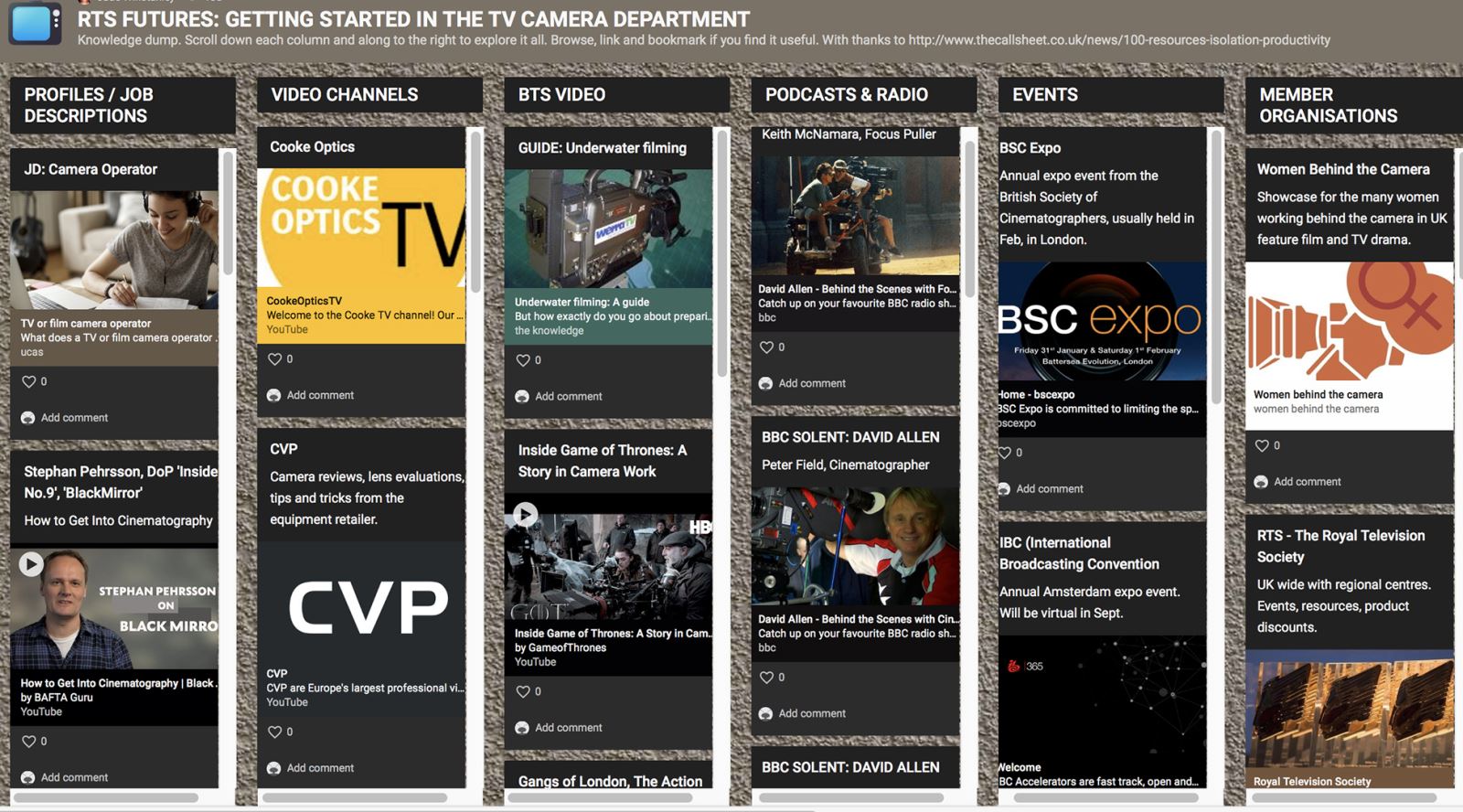Viewport: 1463px width, 812px height.
Task: Open the Keith McNamara camera crew photo
Action: [855, 216]
